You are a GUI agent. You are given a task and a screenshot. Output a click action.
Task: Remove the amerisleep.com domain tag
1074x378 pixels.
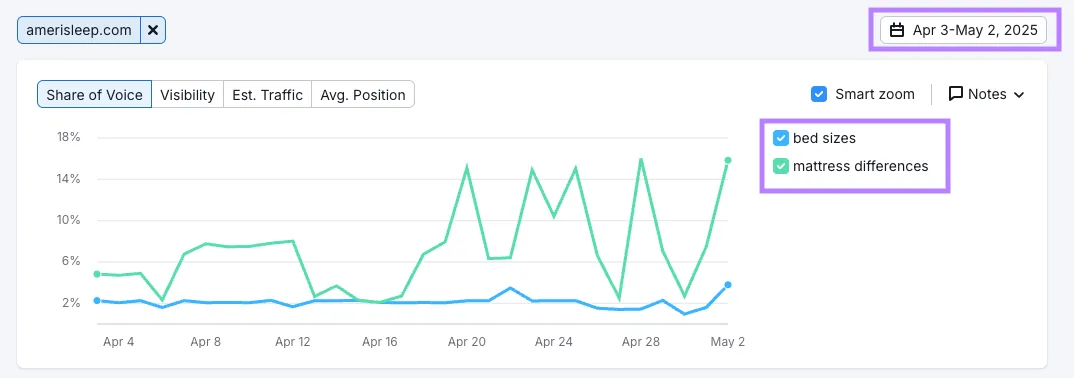coord(153,30)
